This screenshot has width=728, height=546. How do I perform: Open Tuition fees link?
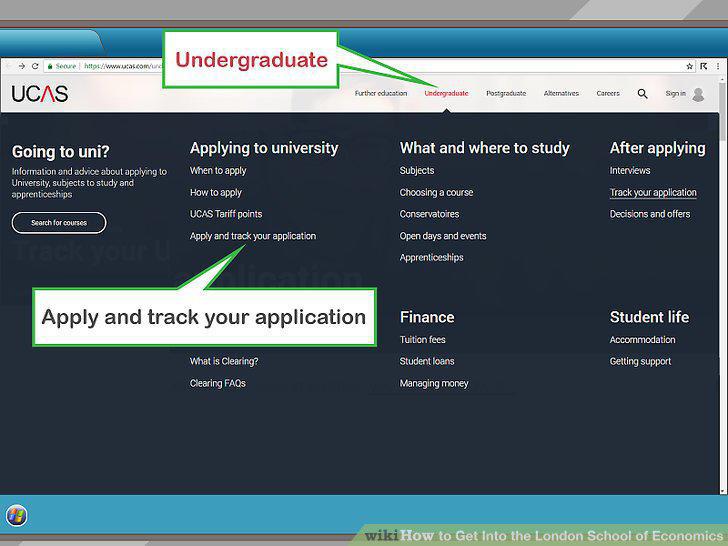(x=422, y=340)
